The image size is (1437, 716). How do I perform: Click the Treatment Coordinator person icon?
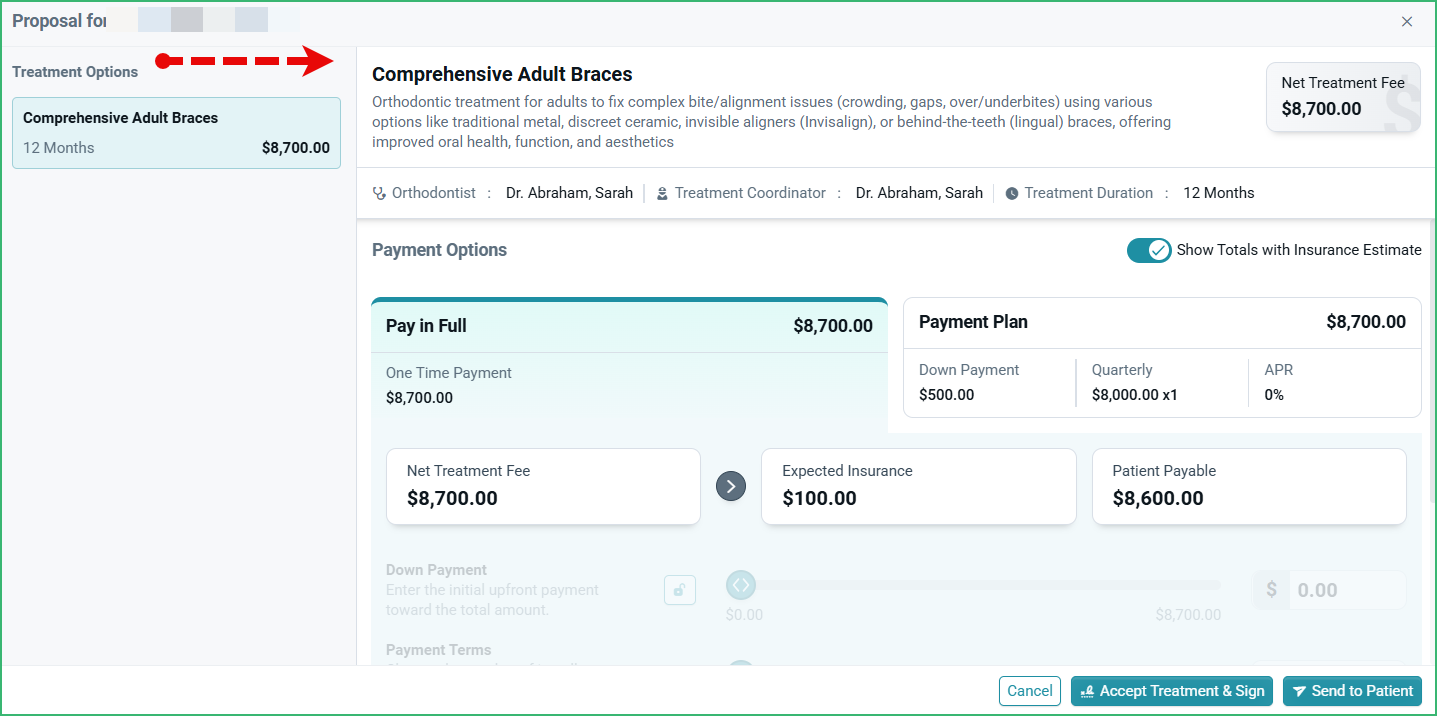[x=662, y=193]
